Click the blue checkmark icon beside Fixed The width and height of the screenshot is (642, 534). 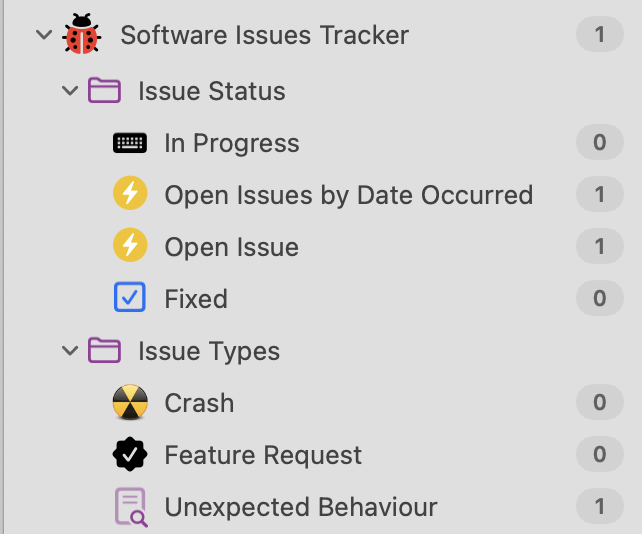pos(130,298)
